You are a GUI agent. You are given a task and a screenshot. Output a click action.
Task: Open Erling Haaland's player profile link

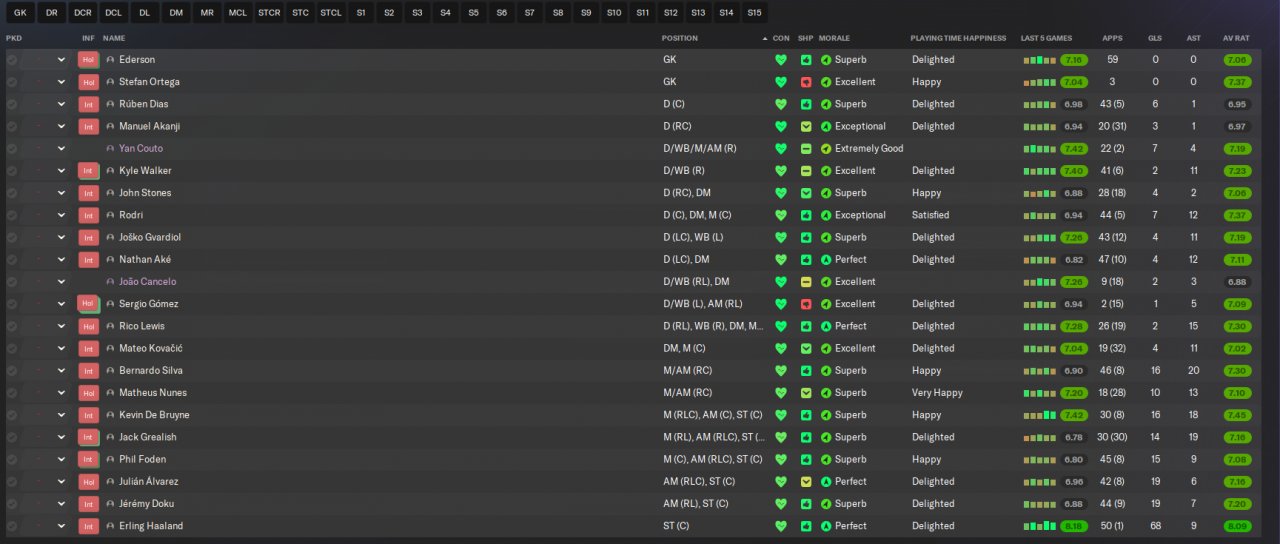coord(151,526)
